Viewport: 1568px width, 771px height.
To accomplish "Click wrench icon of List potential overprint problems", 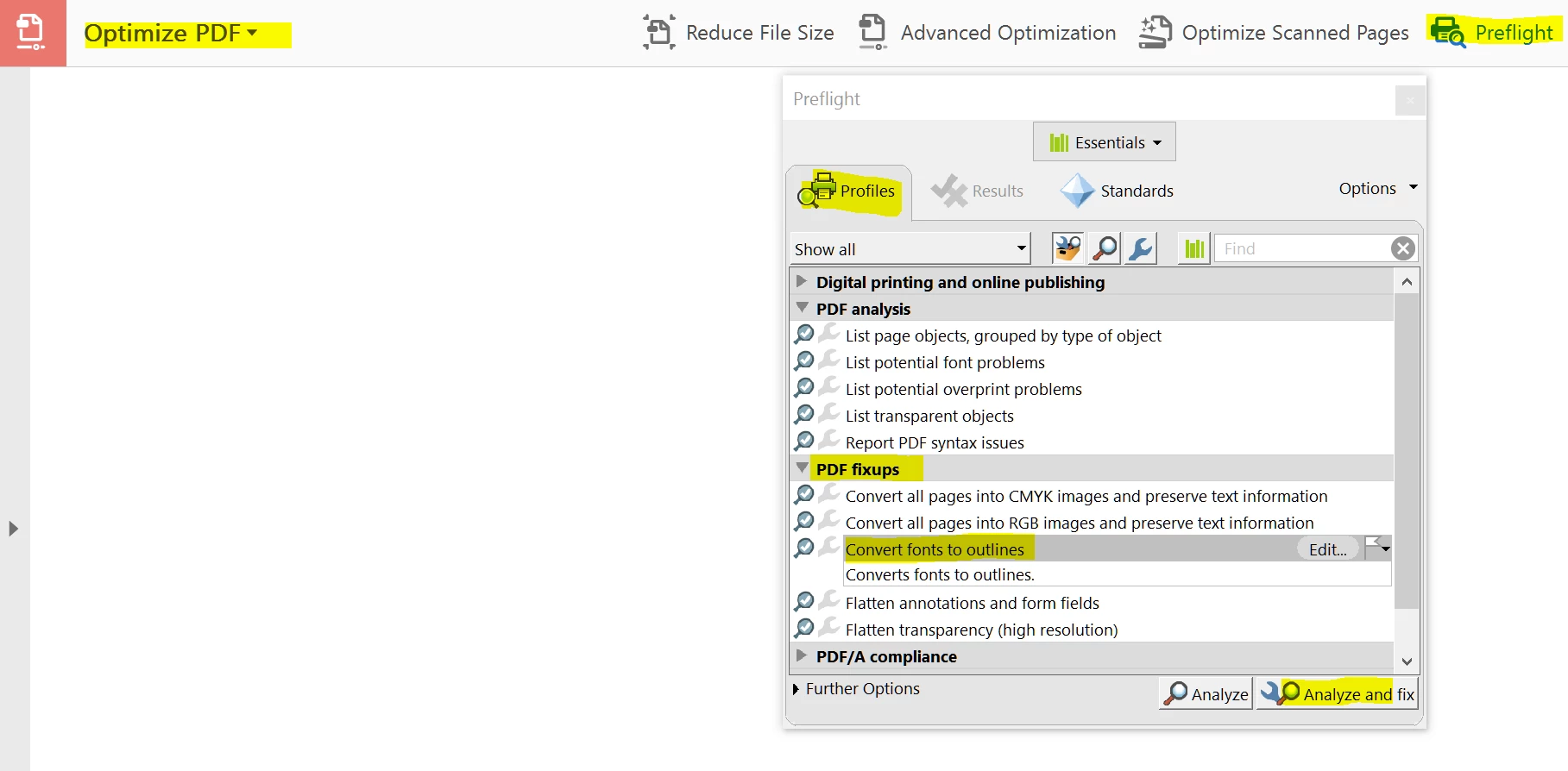I will pos(829,386).
